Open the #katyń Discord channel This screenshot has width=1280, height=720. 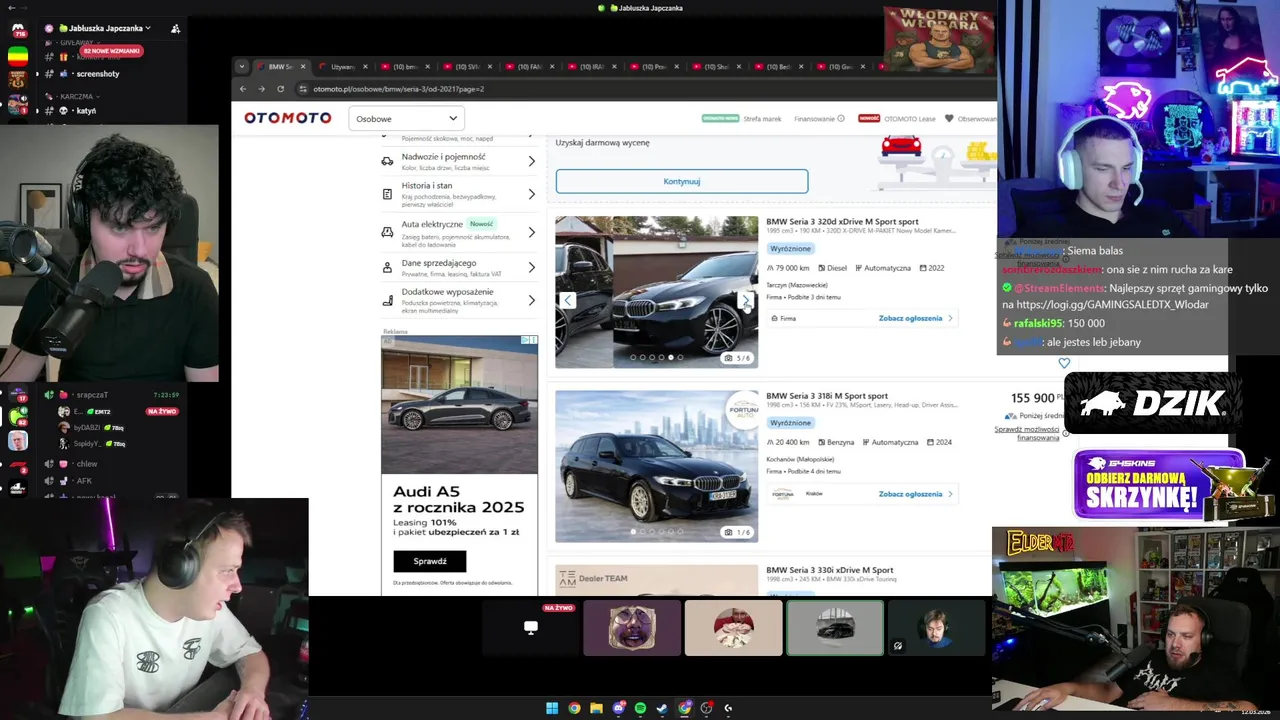(86, 111)
